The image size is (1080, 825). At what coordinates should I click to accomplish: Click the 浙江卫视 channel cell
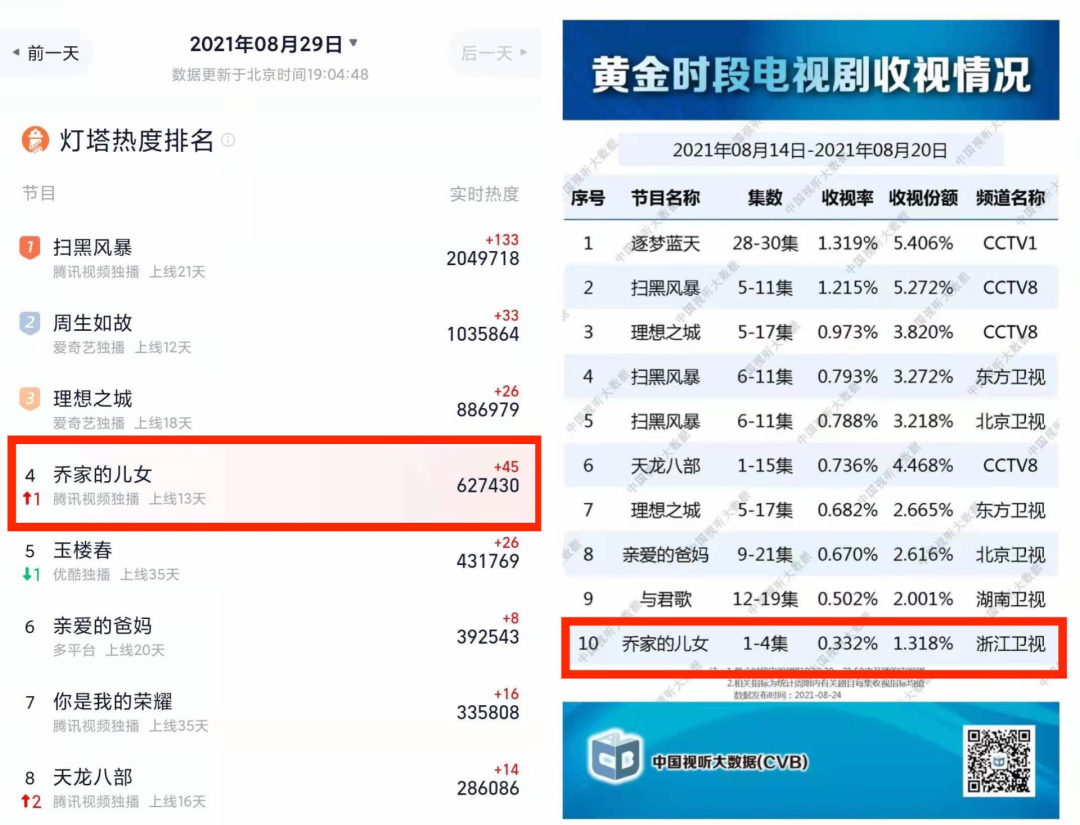point(1010,644)
